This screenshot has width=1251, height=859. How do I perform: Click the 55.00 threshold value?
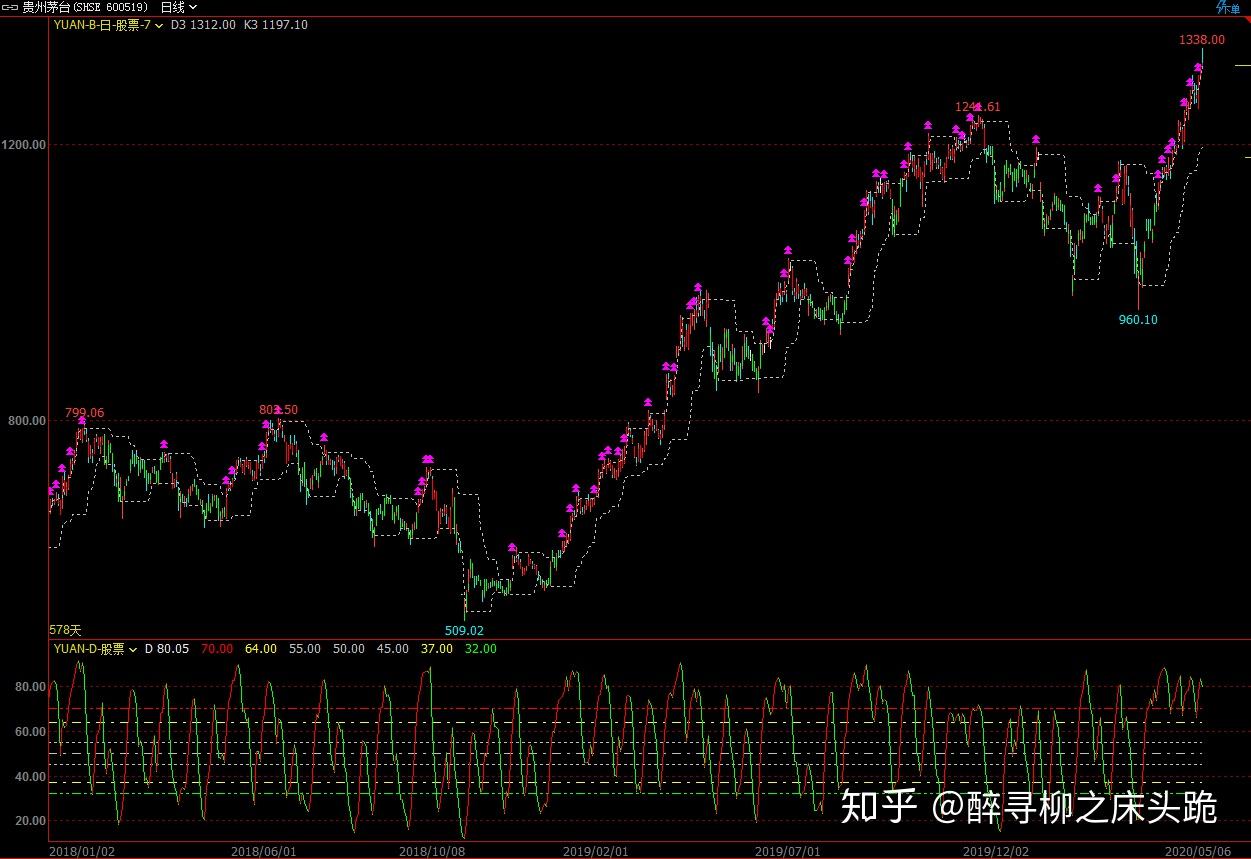click(304, 649)
